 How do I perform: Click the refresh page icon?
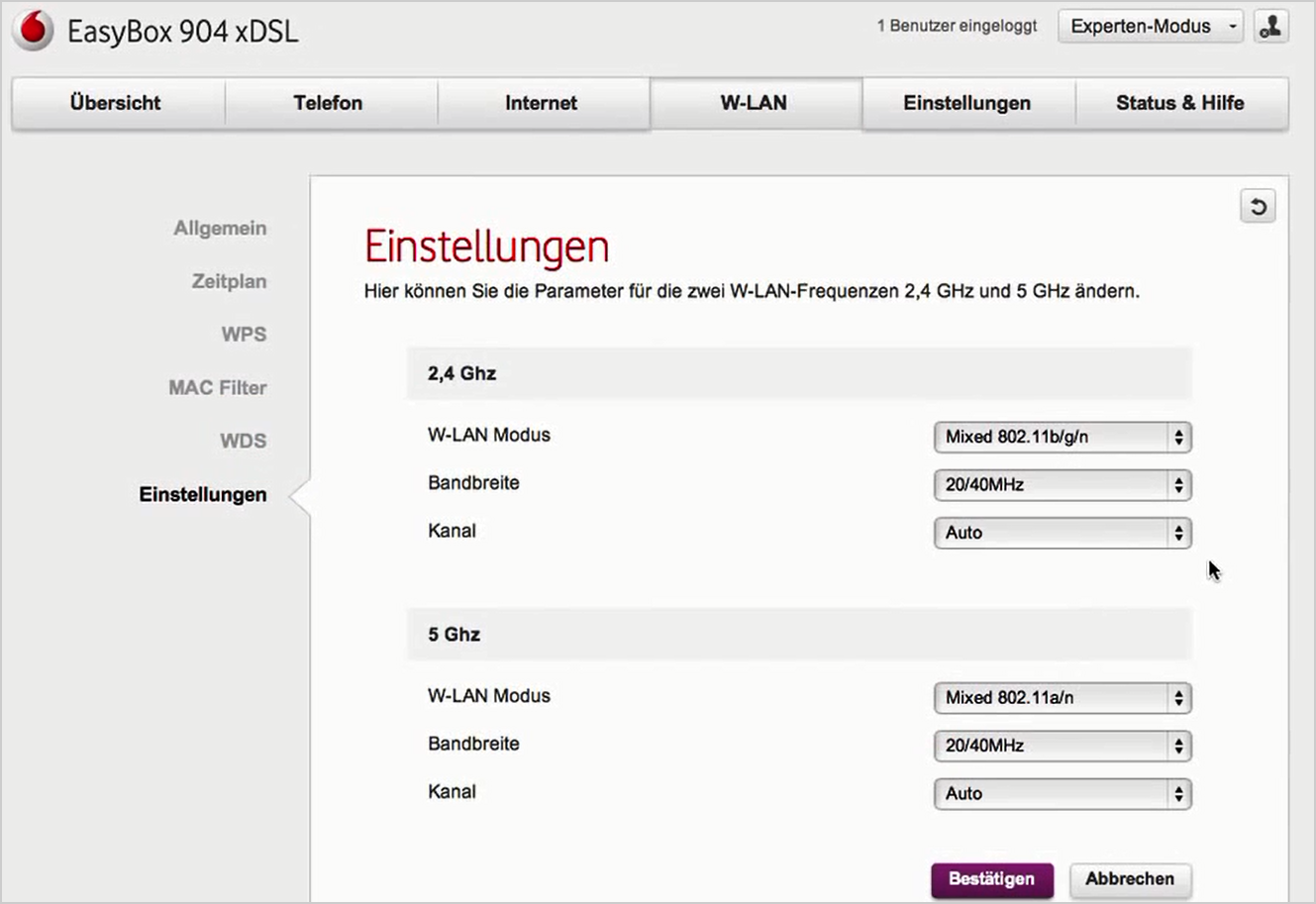coord(1258,207)
